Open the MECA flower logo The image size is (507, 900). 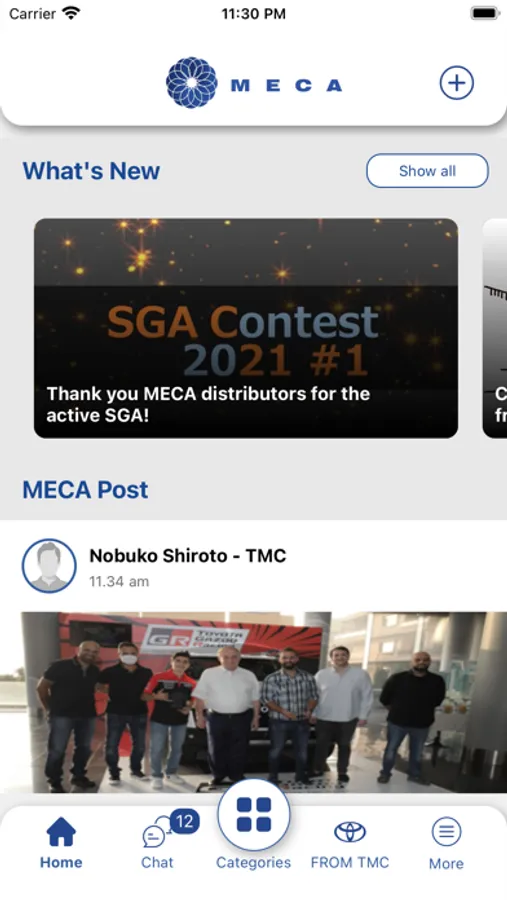[x=192, y=83]
